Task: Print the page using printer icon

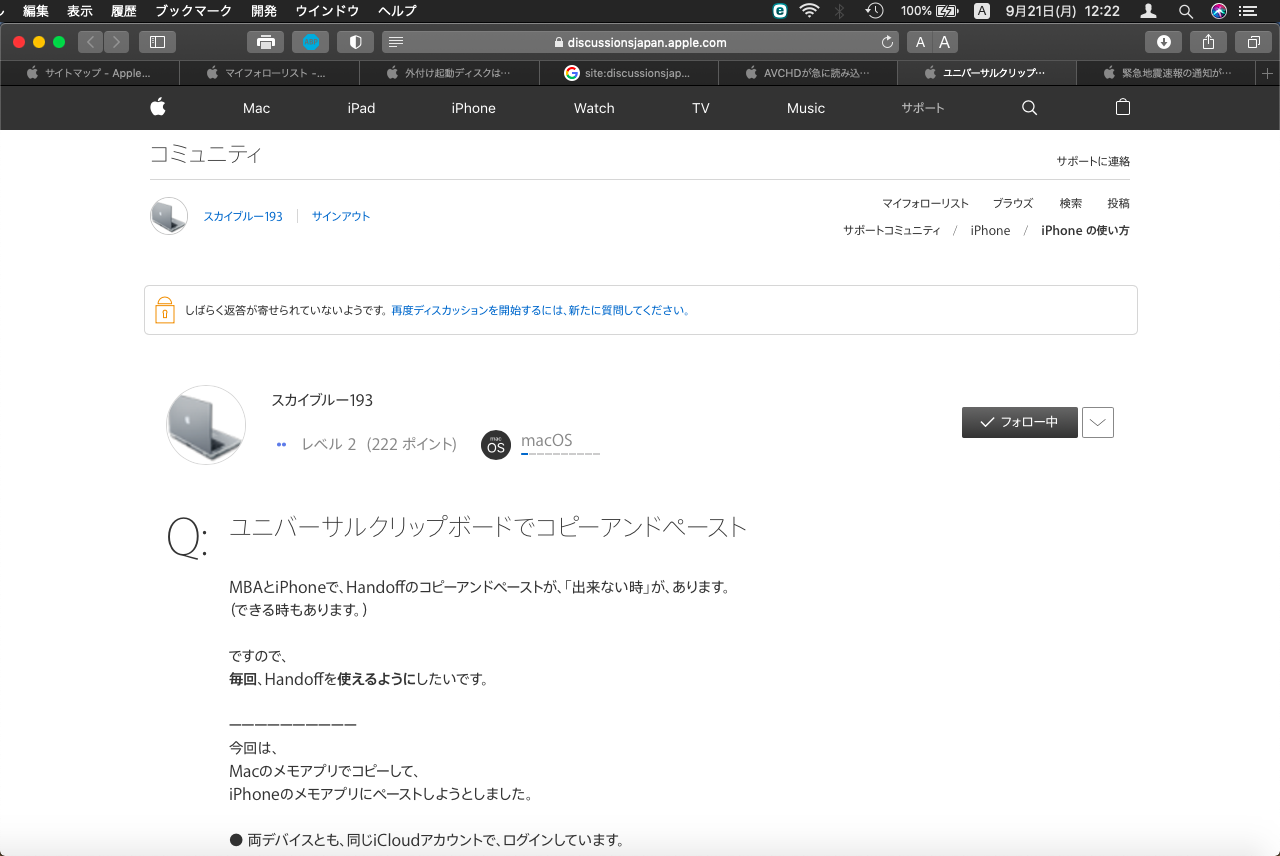Action: coord(265,42)
